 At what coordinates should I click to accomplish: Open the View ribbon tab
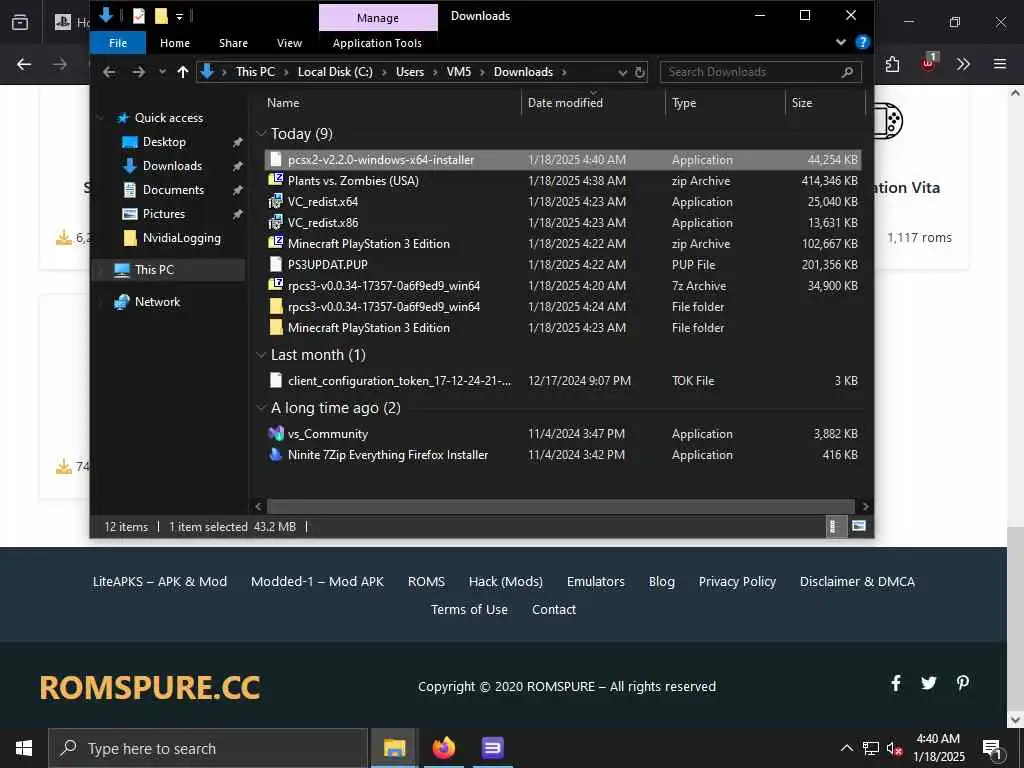(x=289, y=43)
